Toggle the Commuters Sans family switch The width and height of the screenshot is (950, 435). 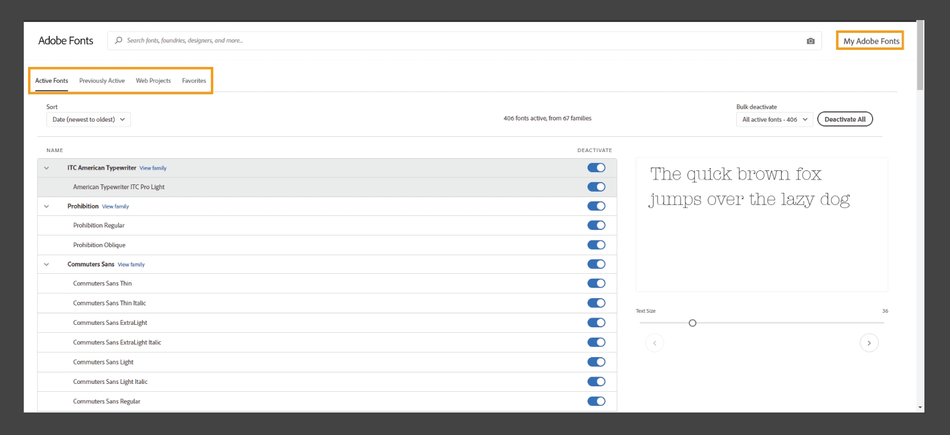(x=596, y=264)
